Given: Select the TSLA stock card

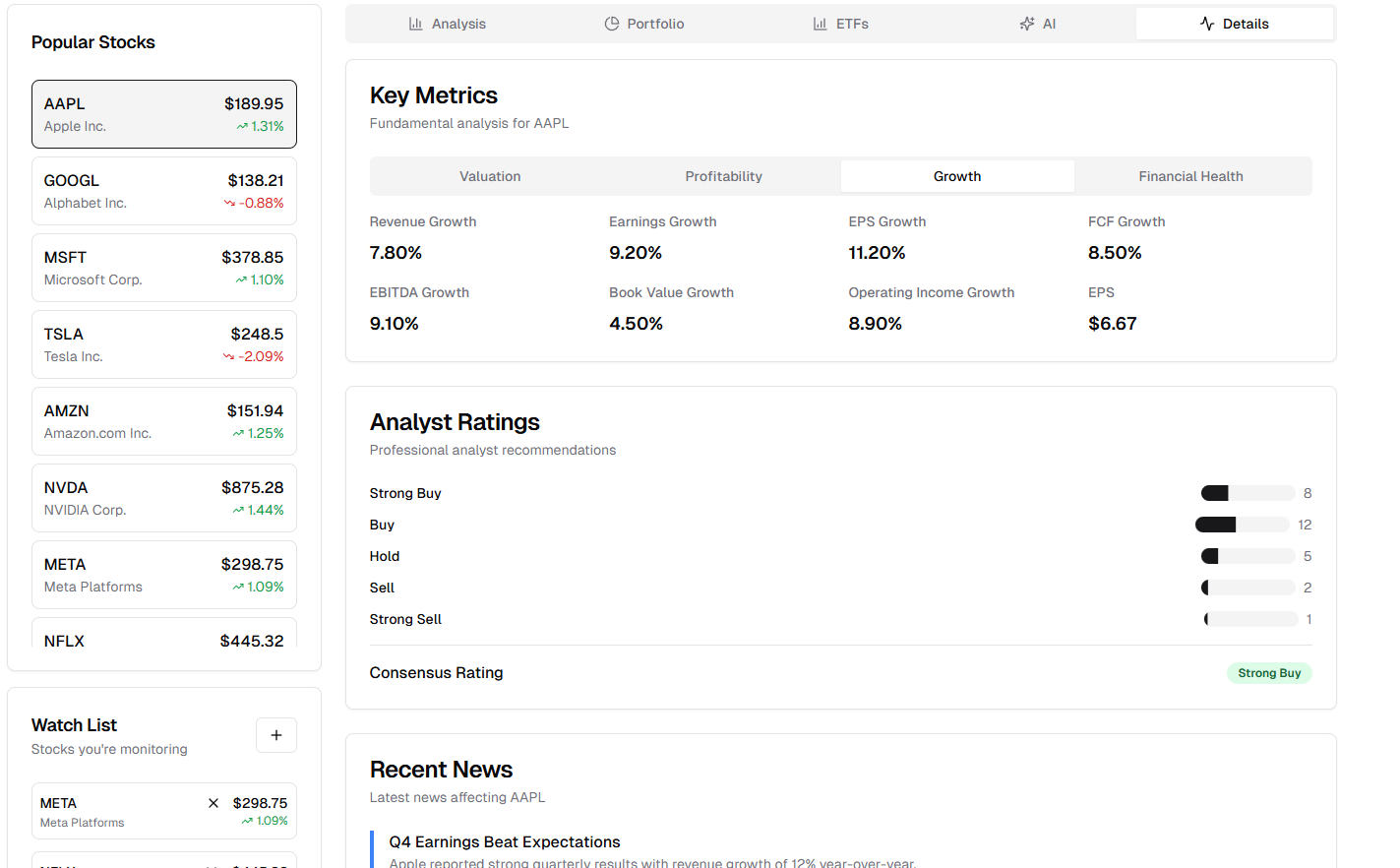Looking at the screenshot, I should (x=164, y=344).
